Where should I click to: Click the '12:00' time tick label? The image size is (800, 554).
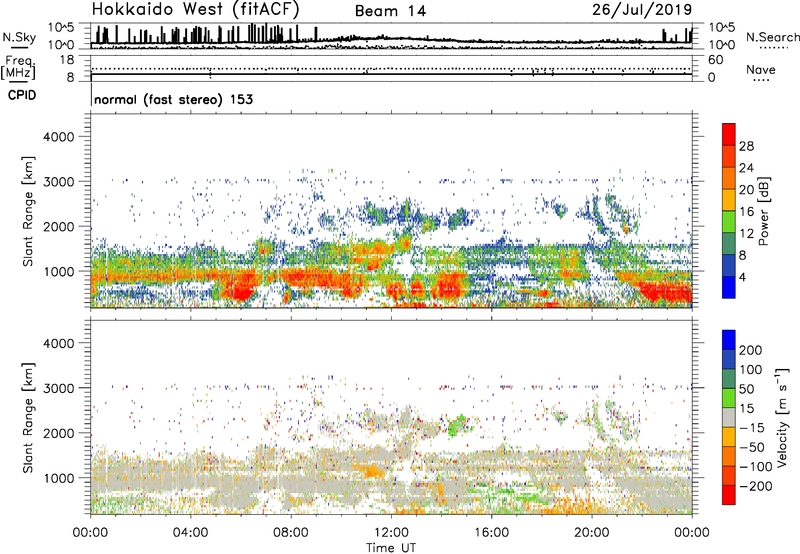pyautogui.click(x=391, y=533)
